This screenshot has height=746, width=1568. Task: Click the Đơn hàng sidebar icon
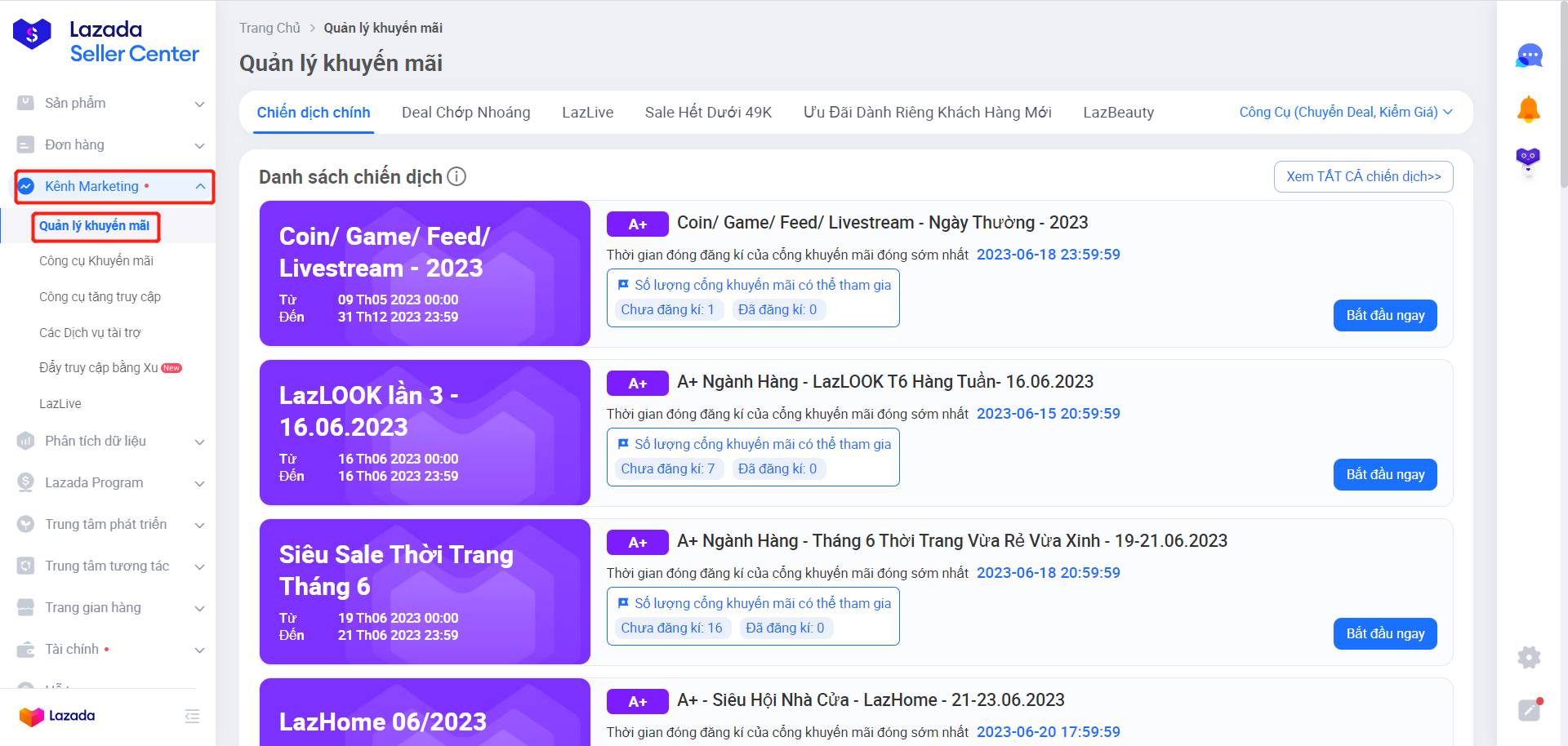24,144
